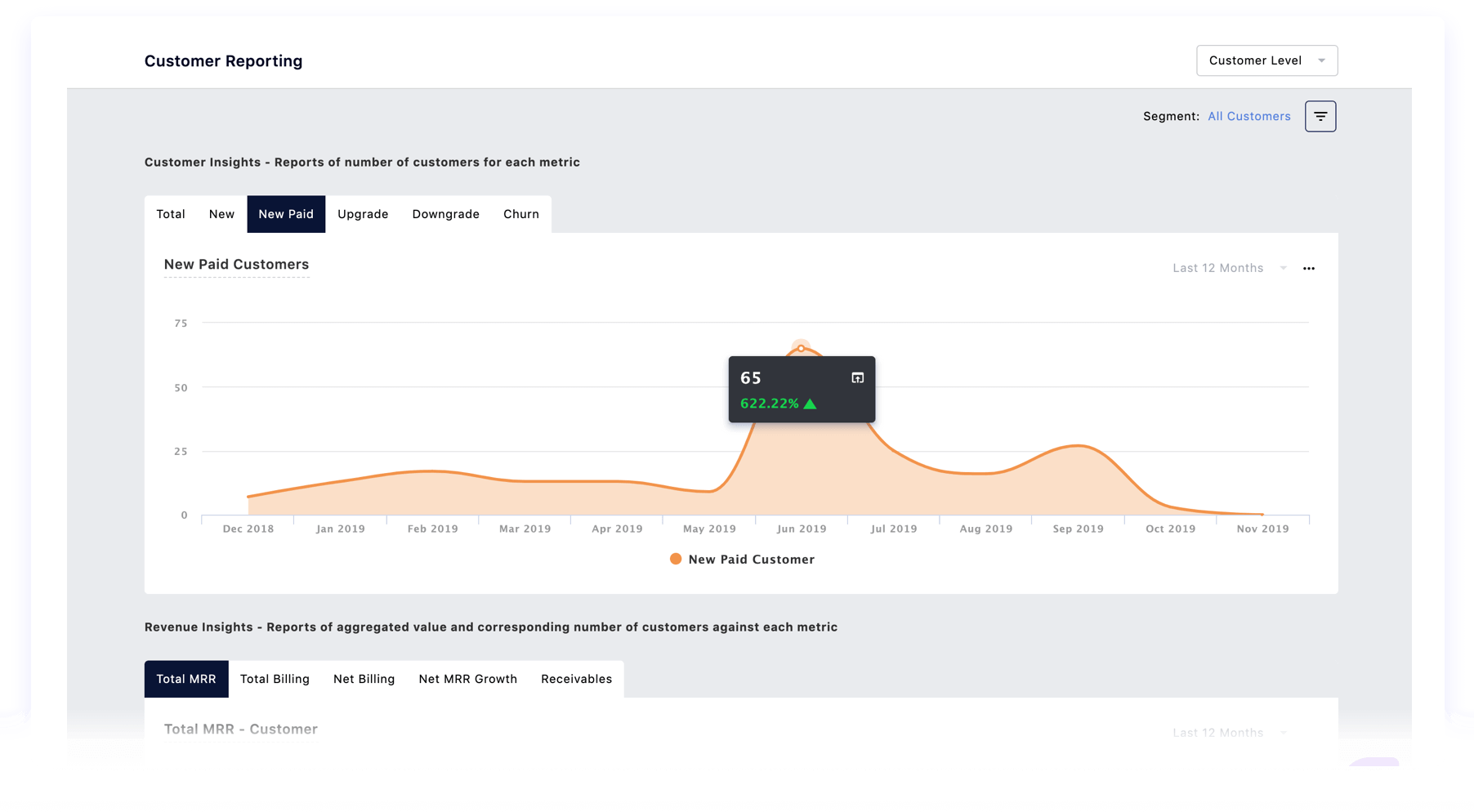Show the Downgrade tab
Viewport: 1474px width, 812px height.
pos(445,214)
